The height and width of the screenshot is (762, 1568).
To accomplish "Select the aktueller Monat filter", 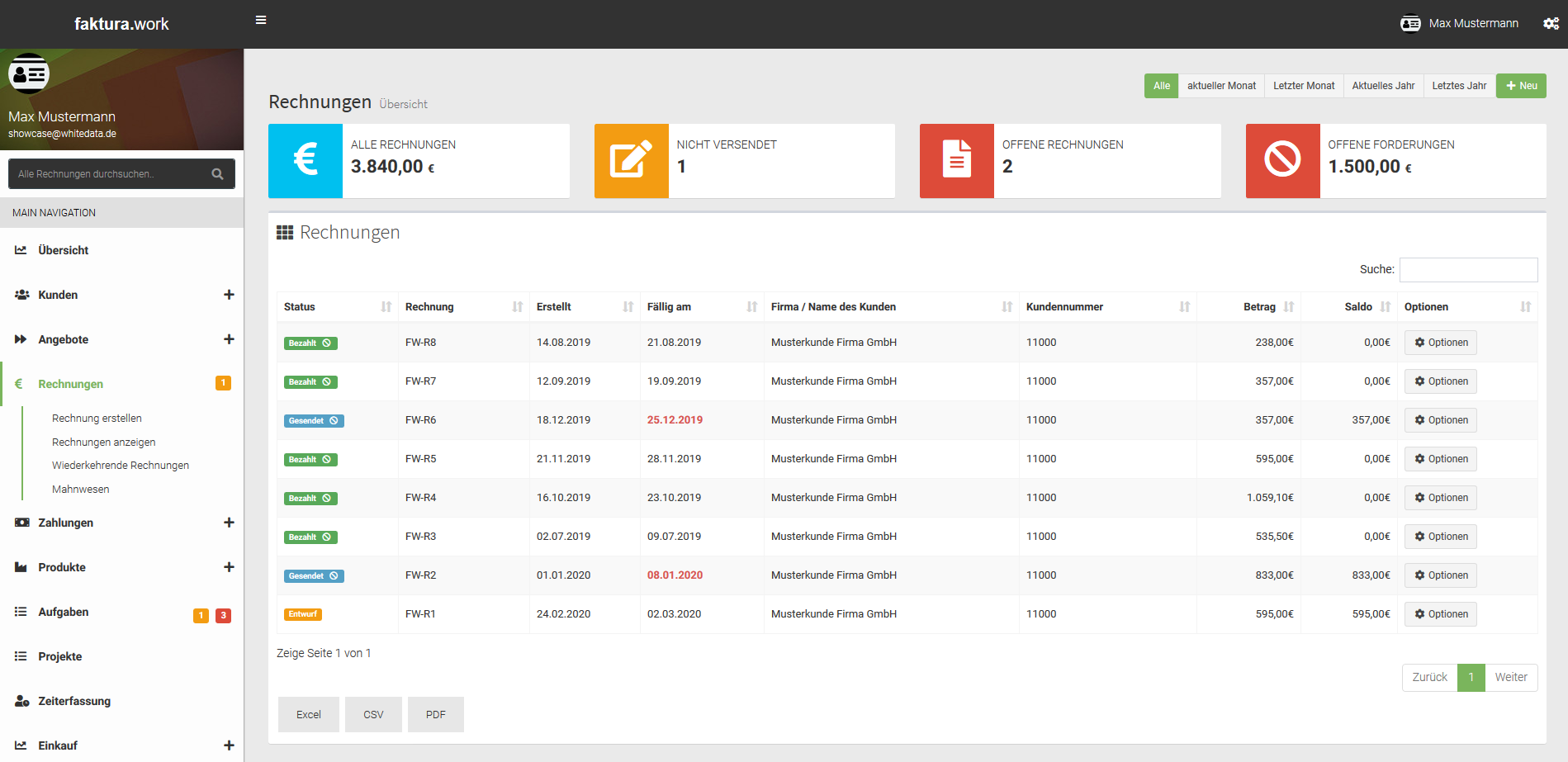I will [1221, 86].
